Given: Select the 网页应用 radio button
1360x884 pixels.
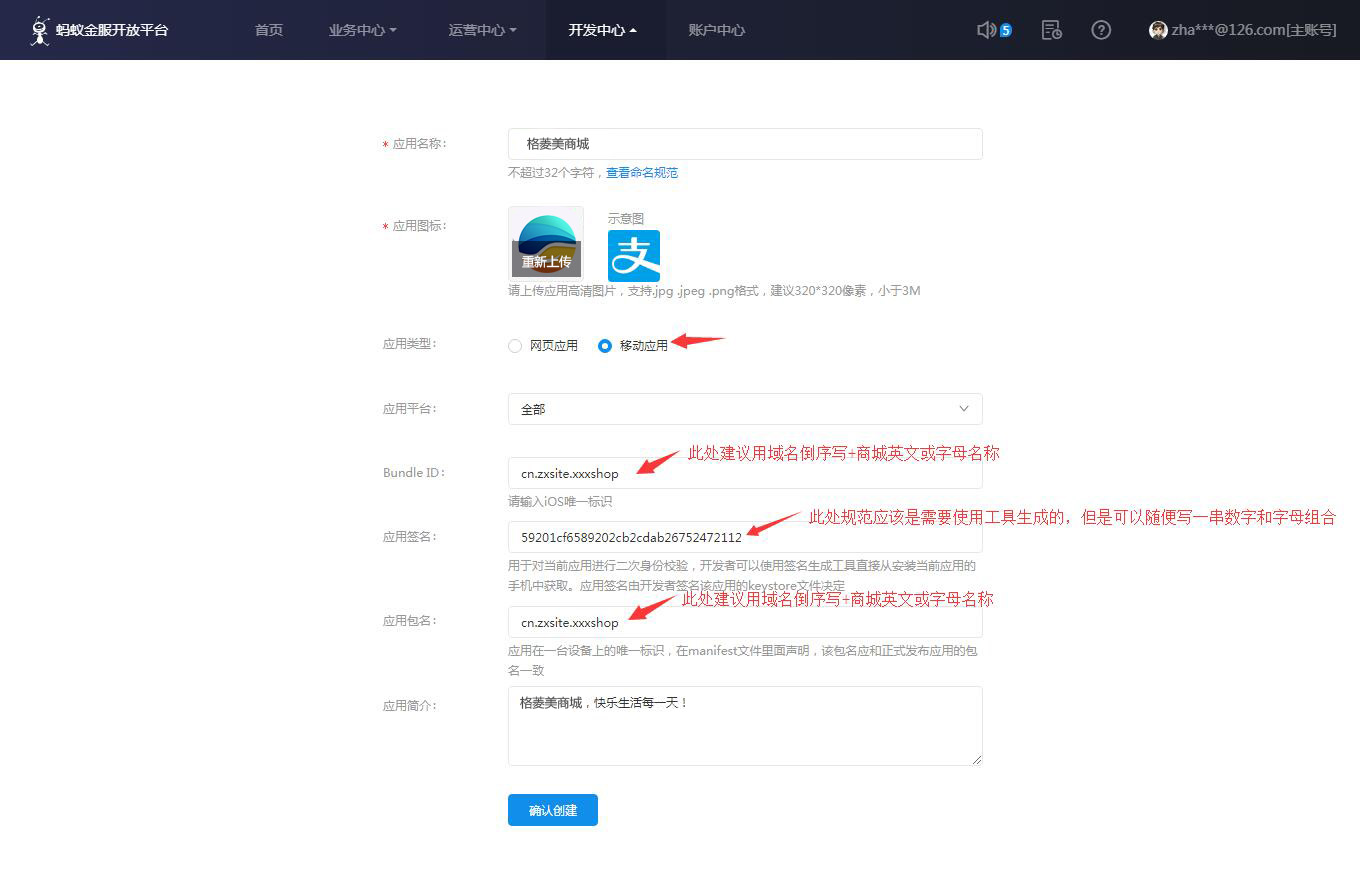Looking at the screenshot, I should pyautogui.click(x=515, y=346).
